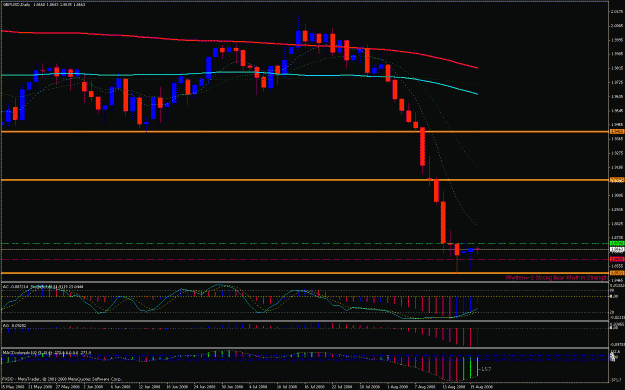This screenshot has width=625, height=390.
Task: Select the cyan moving average line
Action: pos(239,73)
